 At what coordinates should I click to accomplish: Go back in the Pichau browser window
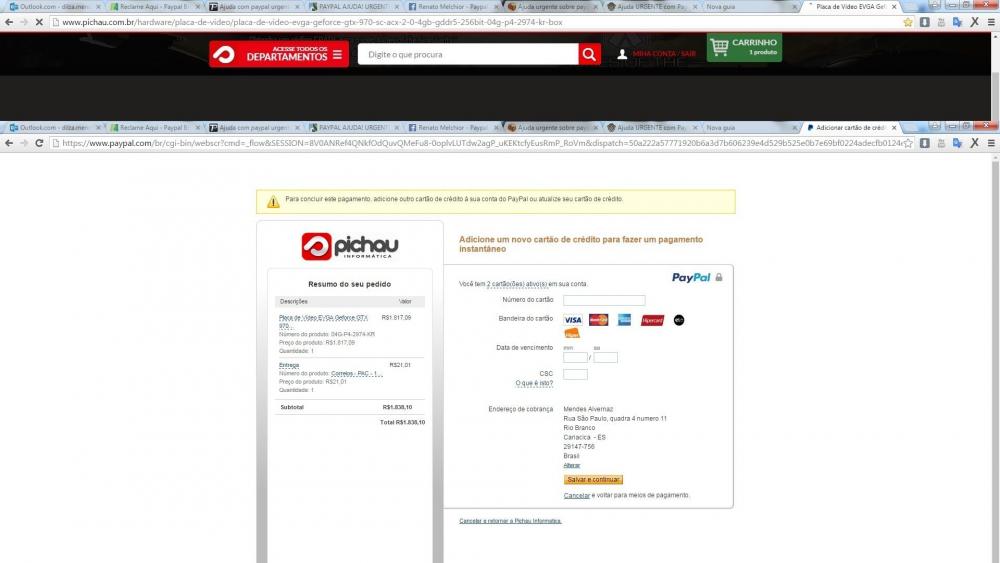click(x=9, y=22)
